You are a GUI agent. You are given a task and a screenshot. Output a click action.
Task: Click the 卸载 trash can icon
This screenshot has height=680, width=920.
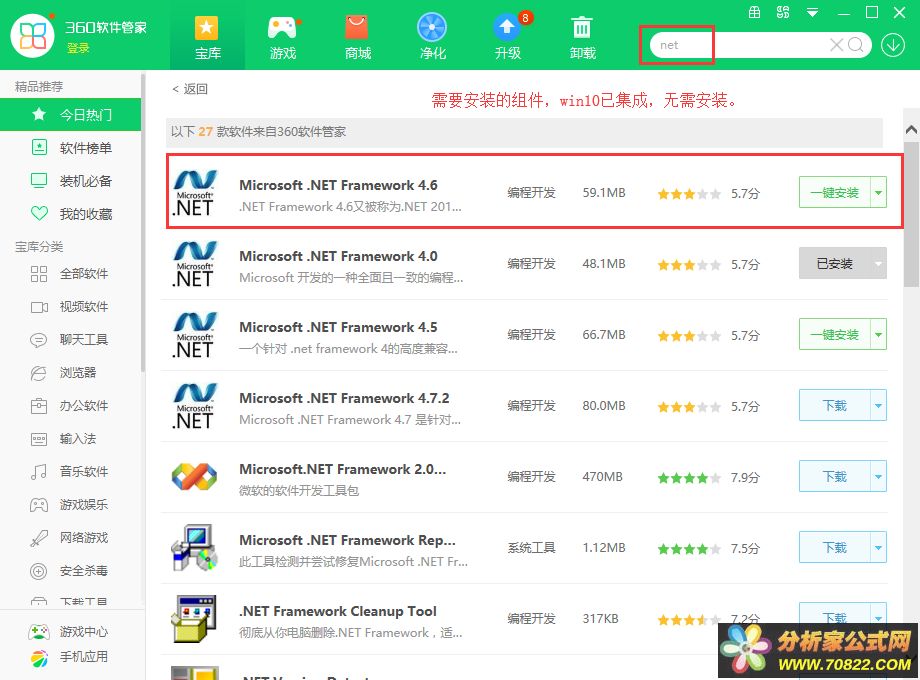tap(582, 36)
